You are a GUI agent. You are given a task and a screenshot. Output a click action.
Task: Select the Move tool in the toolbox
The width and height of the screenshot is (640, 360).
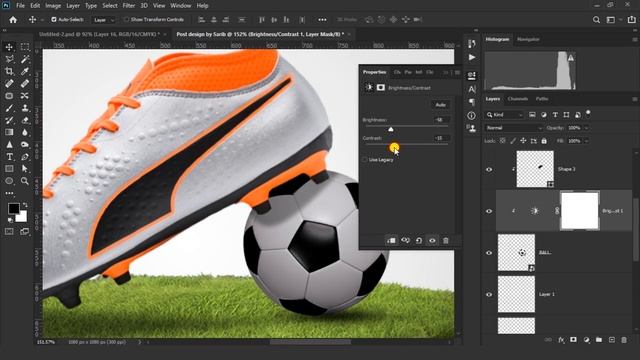click(9, 47)
